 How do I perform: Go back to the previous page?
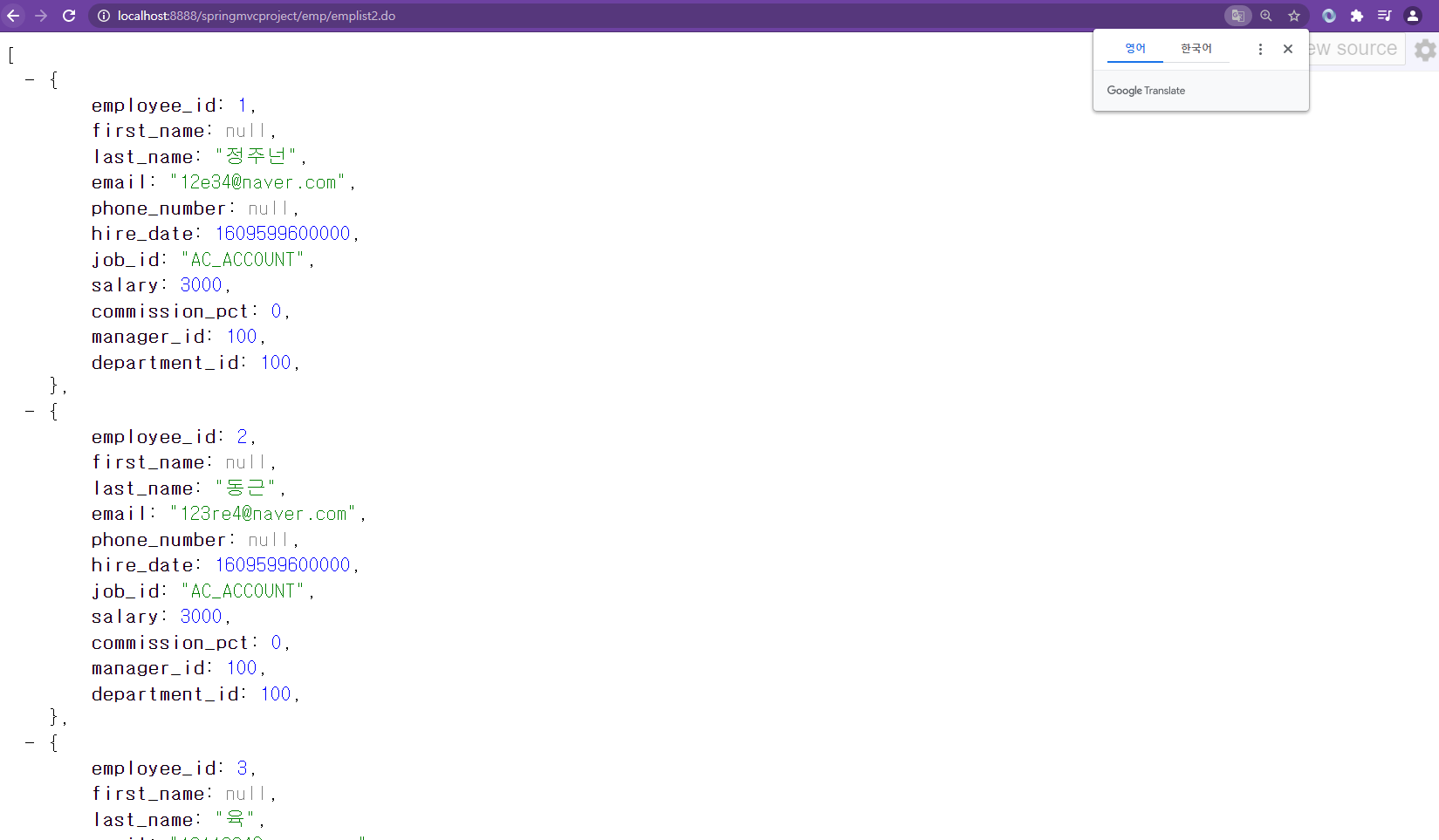(x=13, y=16)
